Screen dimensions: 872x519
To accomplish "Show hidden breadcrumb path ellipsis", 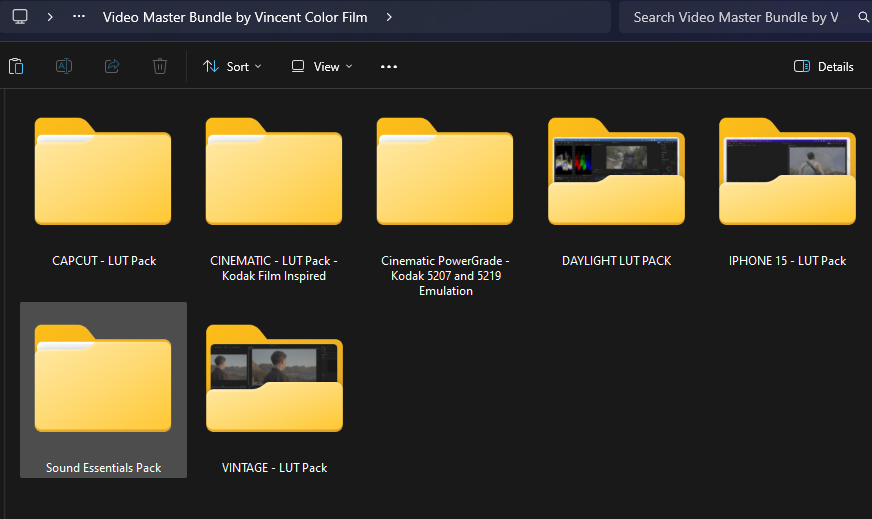I will 79,17.
